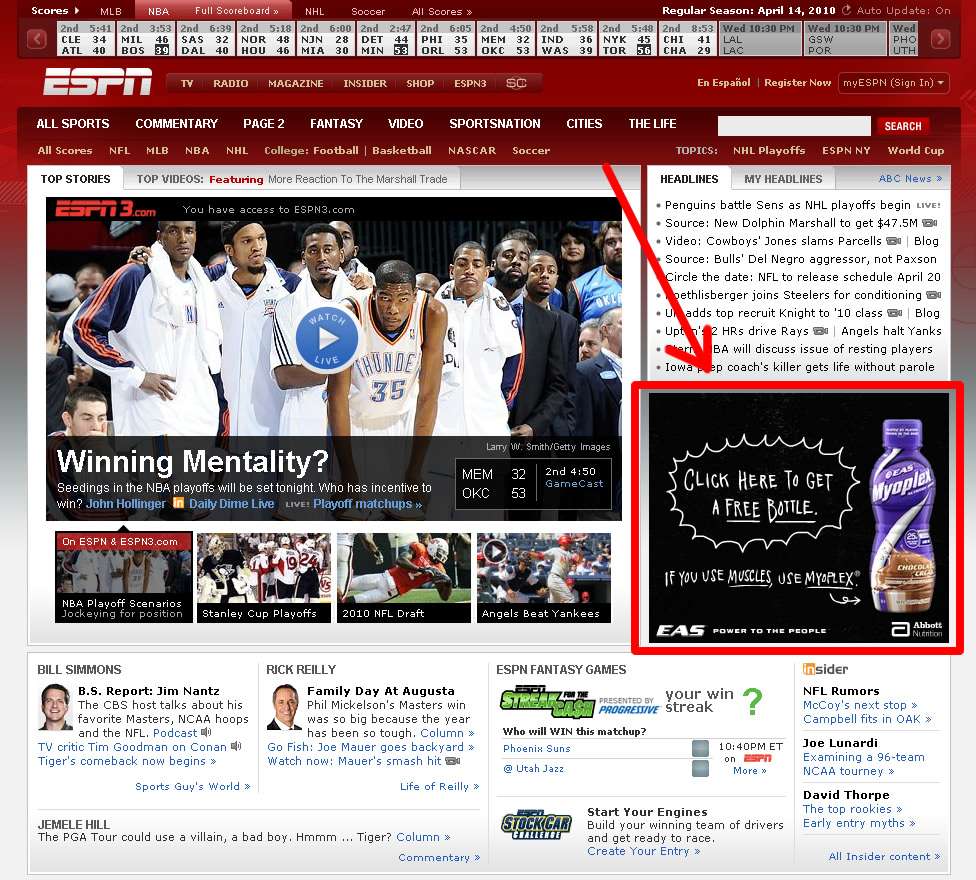Image resolution: width=976 pixels, height=880 pixels.
Task: Click the video icon beside Roethlisberger headline
Action: pyautogui.click(x=933, y=295)
